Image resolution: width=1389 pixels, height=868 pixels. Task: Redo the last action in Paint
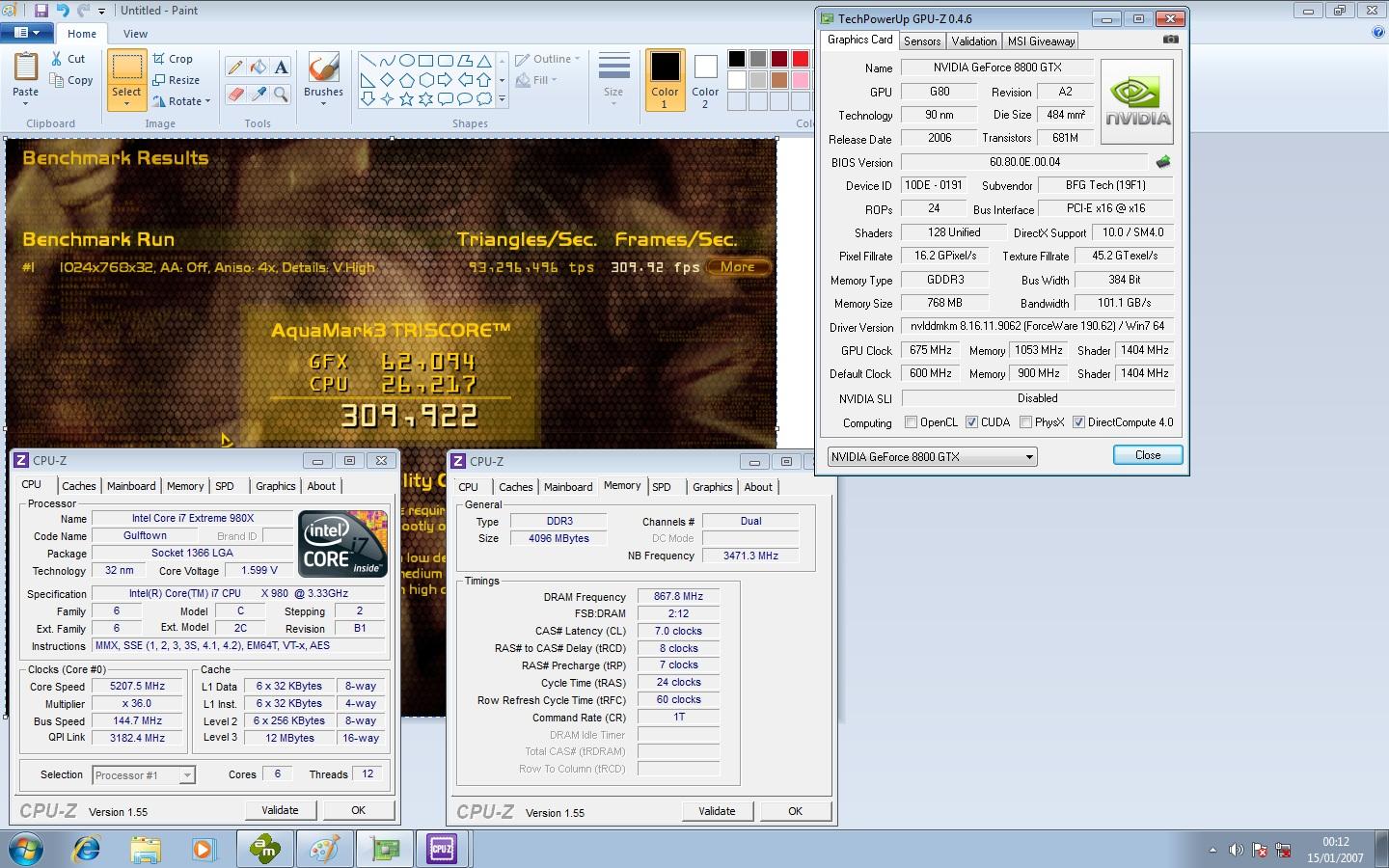tap(83, 10)
